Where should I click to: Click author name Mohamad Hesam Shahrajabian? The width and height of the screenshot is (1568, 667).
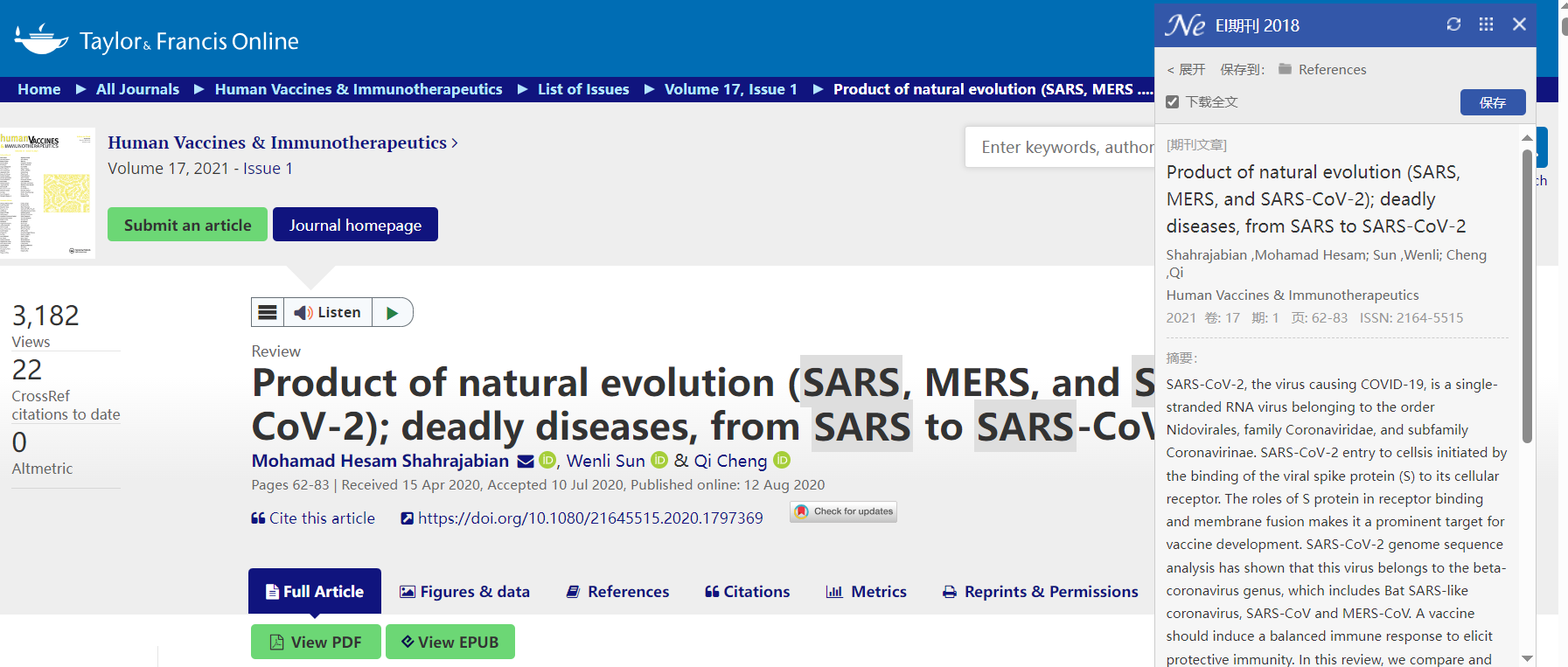tap(380, 461)
